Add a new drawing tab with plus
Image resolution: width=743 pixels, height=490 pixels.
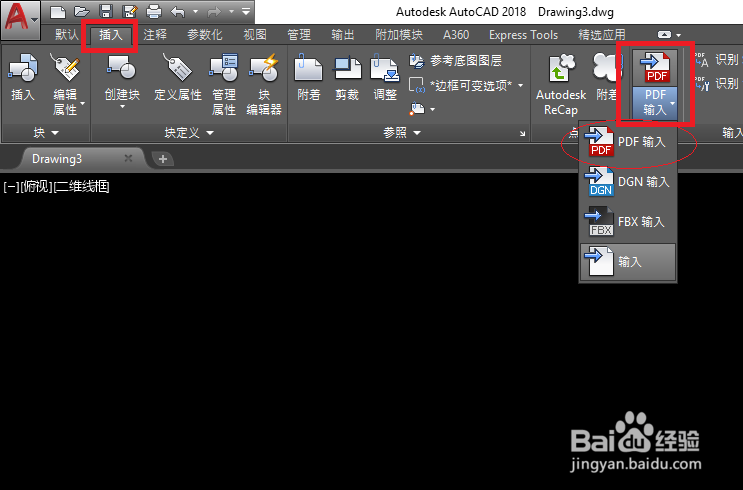point(163,159)
